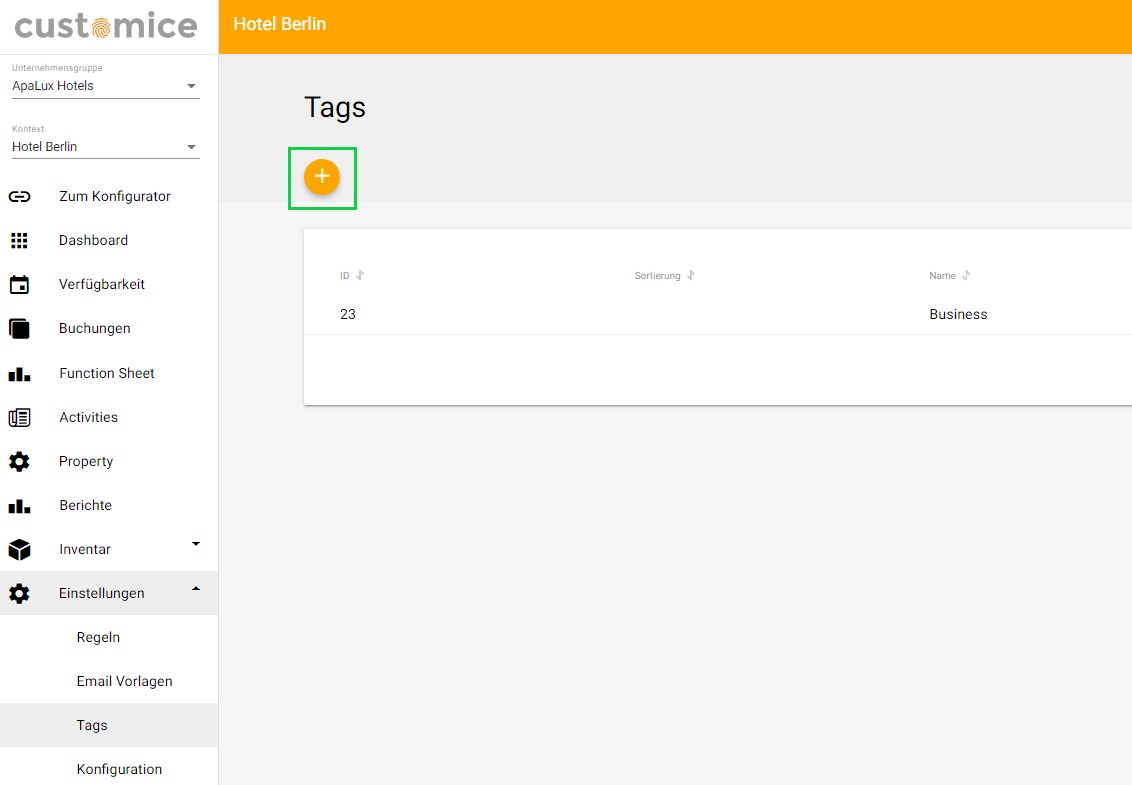This screenshot has height=785, width=1132.
Task: Open Email Vorlagen submenu item
Action: (124, 682)
